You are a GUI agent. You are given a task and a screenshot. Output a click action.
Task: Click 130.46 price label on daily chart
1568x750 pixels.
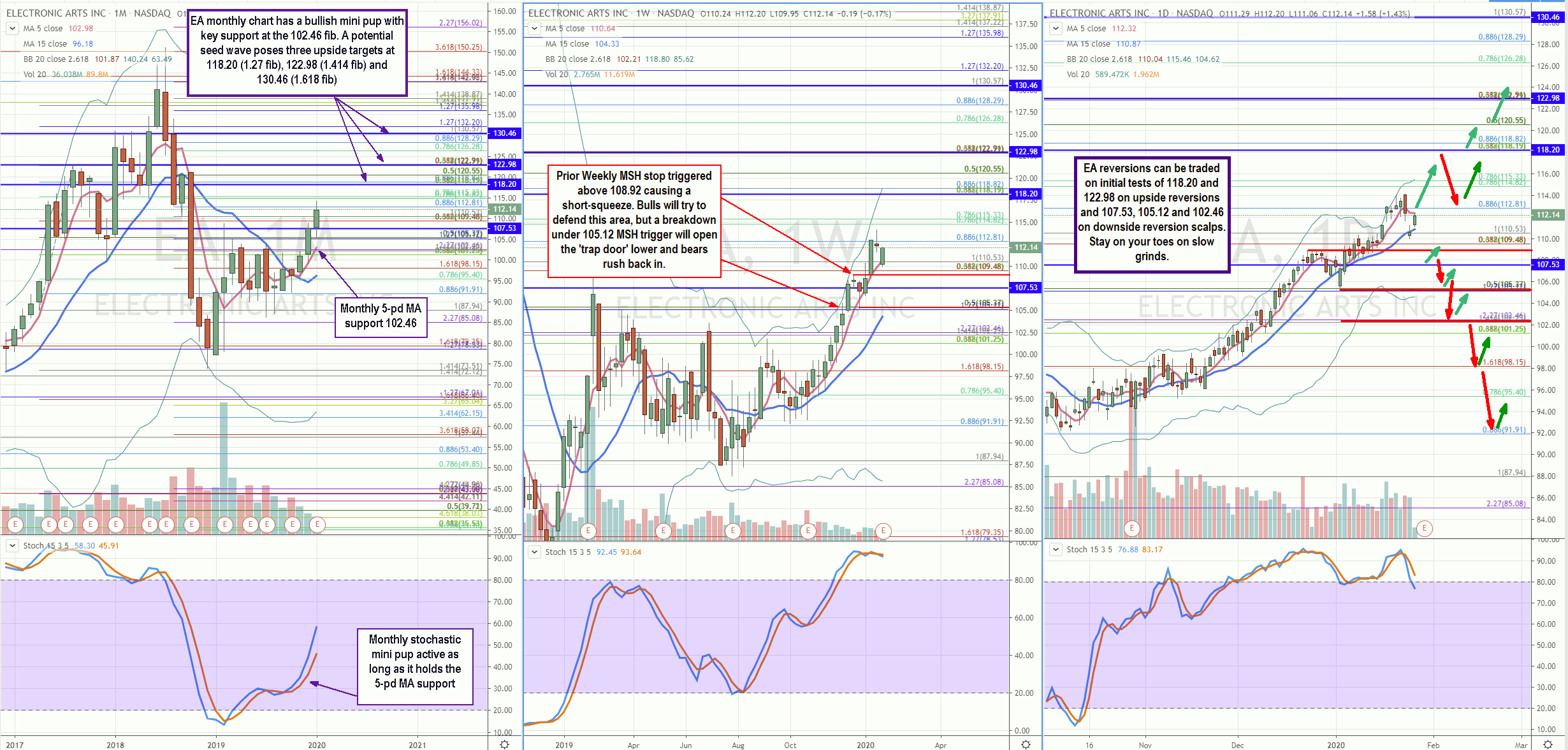coord(1548,17)
